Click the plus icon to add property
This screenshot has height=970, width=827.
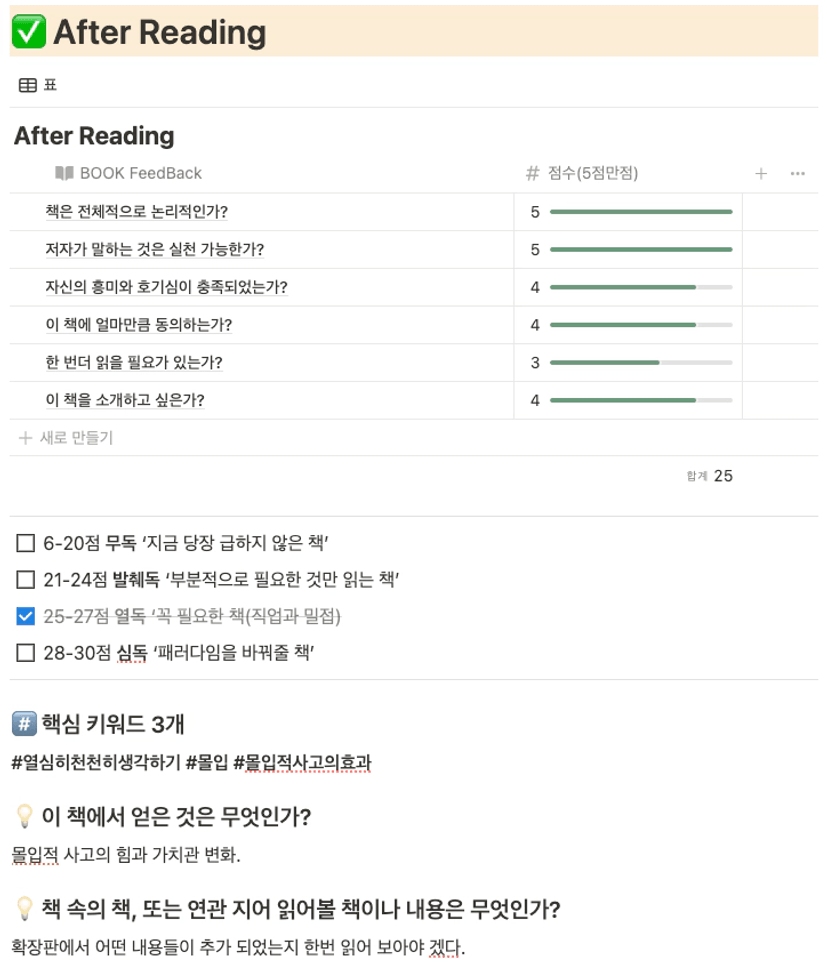pyautogui.click(x=761, y=174)
